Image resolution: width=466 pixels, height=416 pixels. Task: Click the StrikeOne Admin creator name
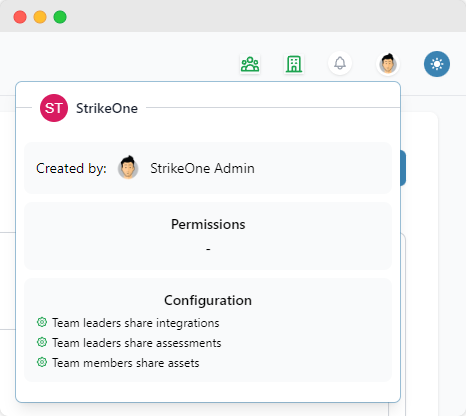click(x=202, y=168)
